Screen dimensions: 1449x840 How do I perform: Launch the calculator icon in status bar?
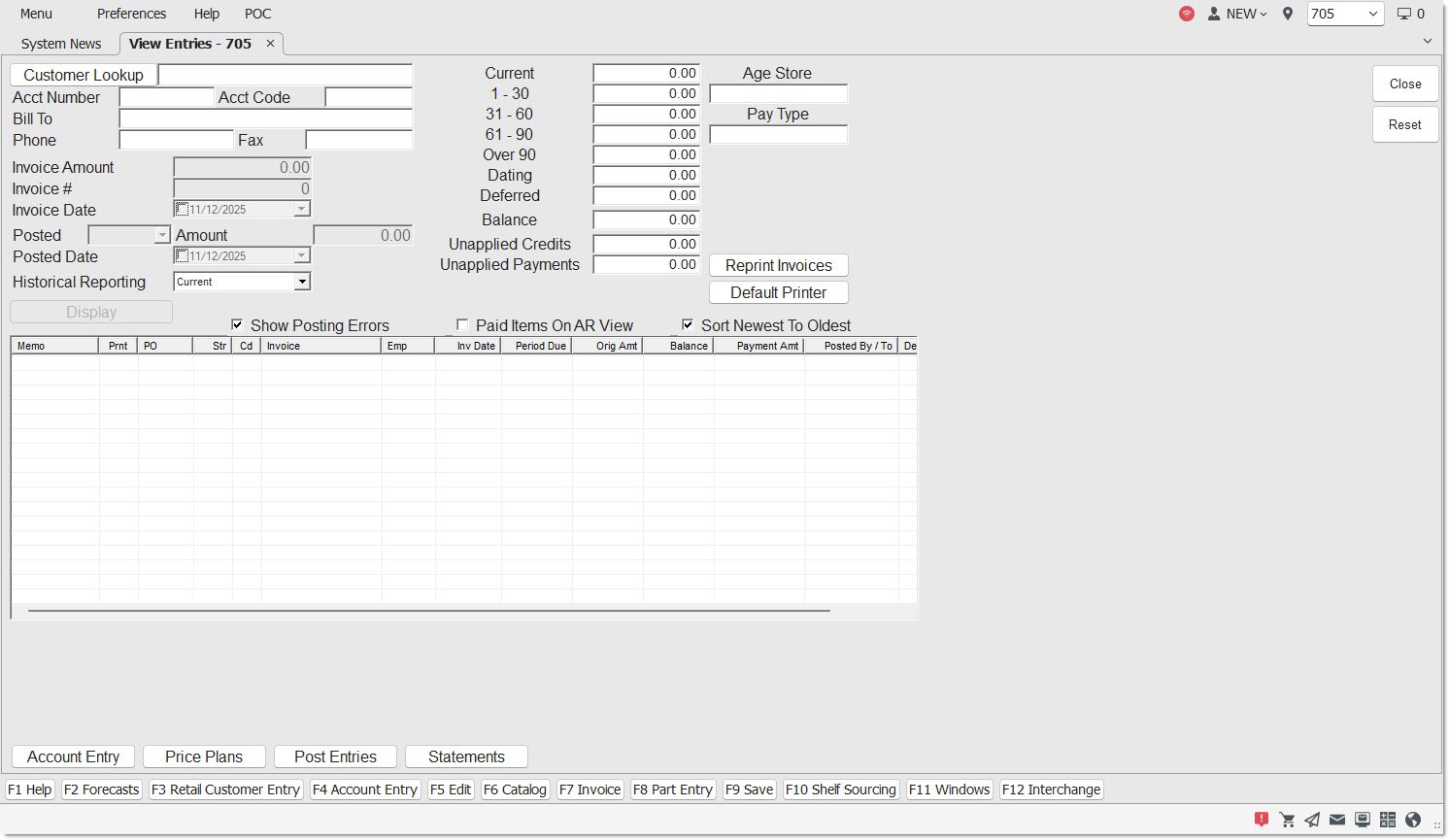click(x=1388, y=820)
